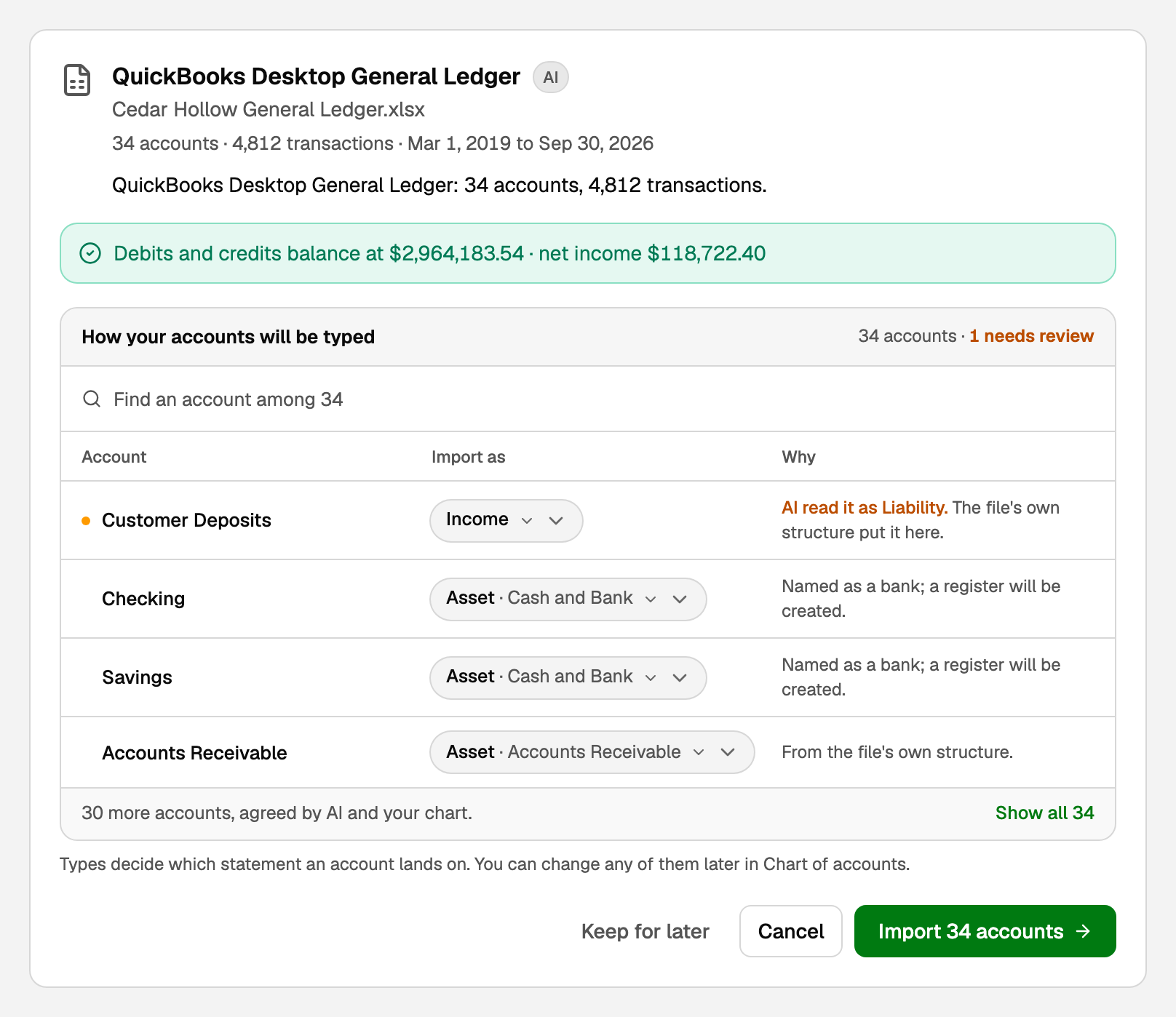The image size is (1176, 1017).
Task: Click Keep for later
Action: click(x=645, y=931)
